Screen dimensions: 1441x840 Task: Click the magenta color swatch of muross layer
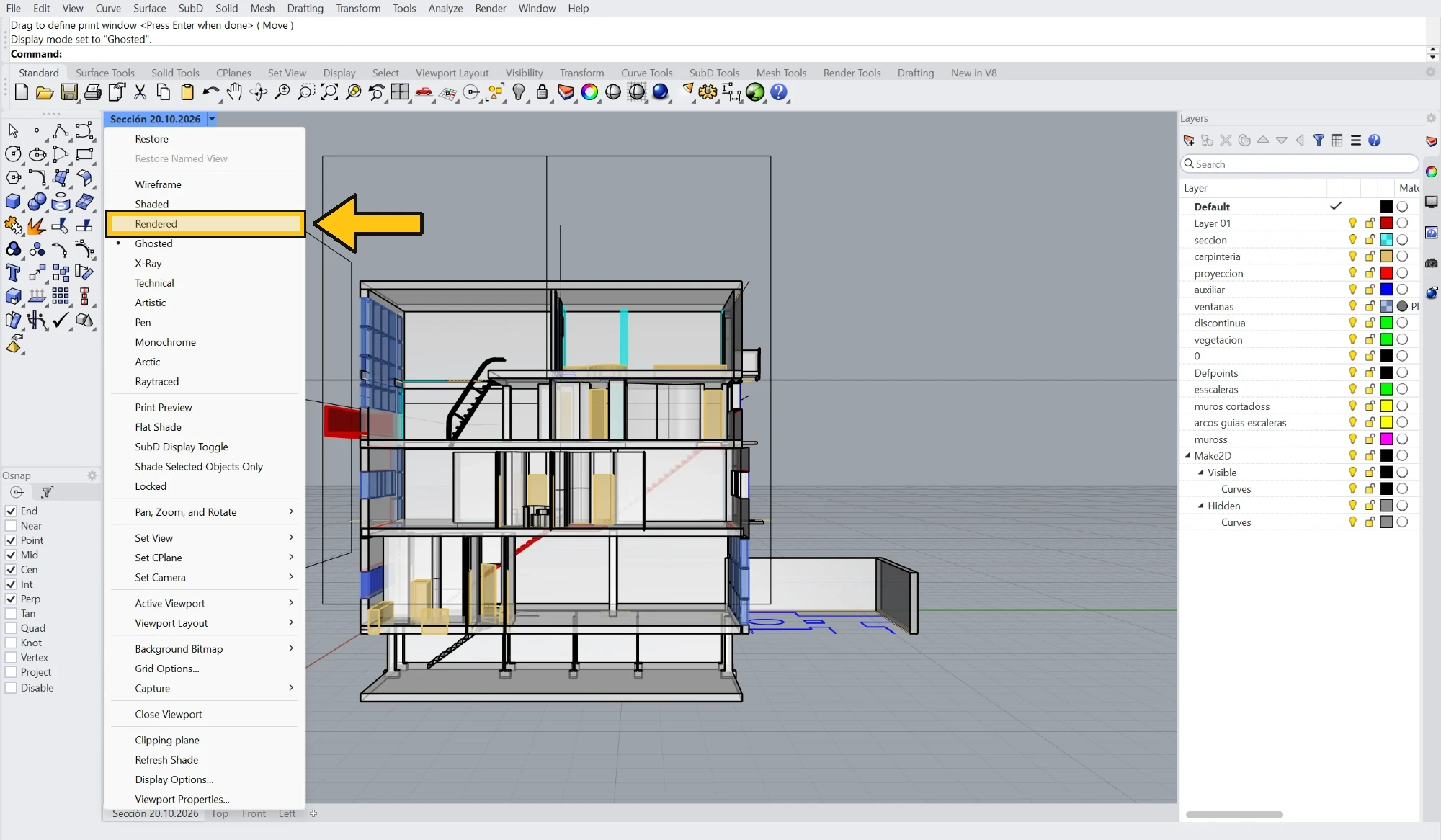point(1386,439)
